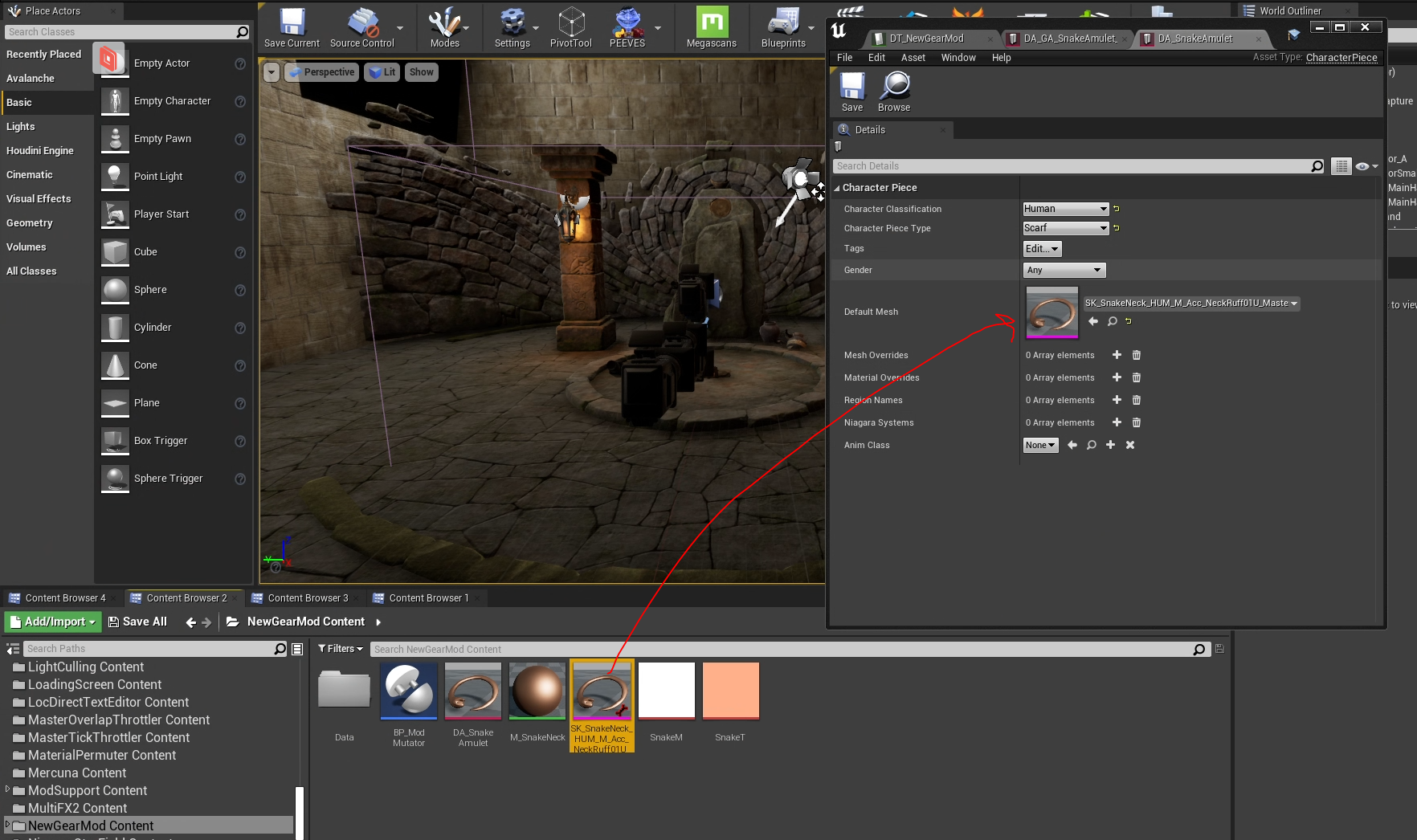1417x840 pixels.
Task: Toggle the Show viewport flags button
Action: click(x=421, y=72)
